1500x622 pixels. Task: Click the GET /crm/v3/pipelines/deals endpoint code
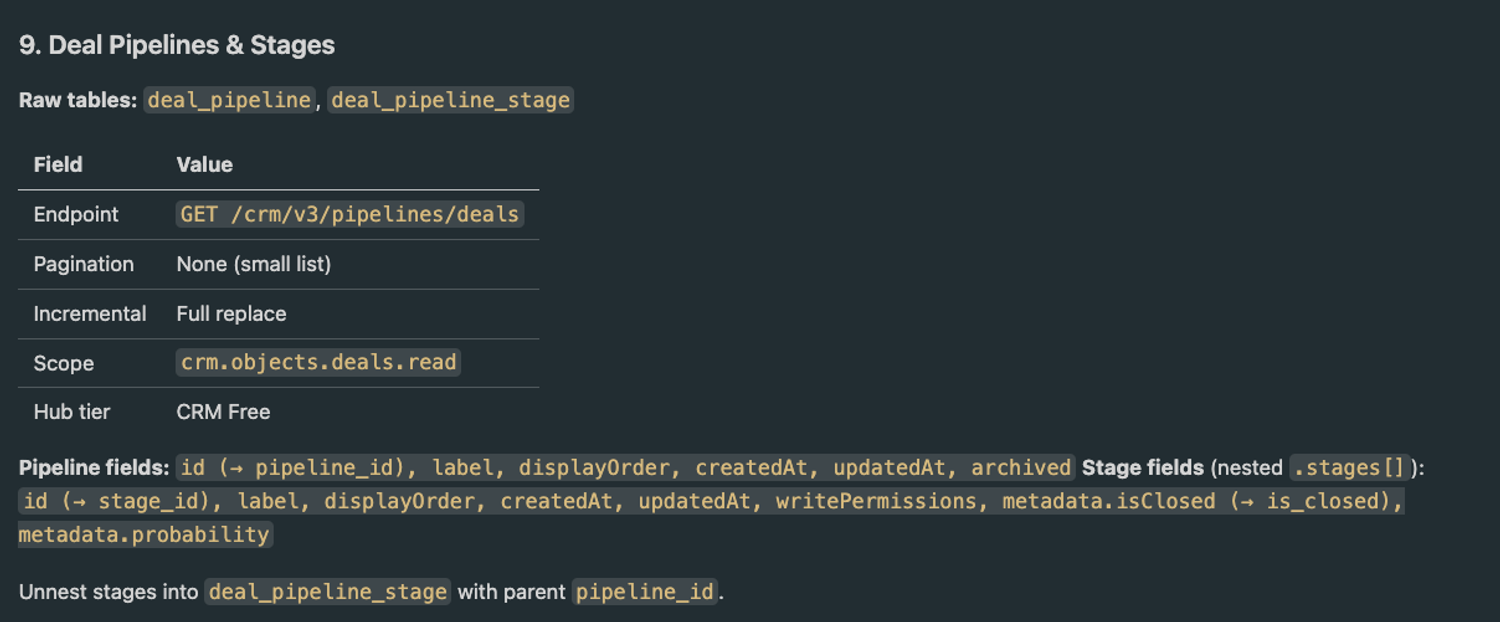[350, 214]
